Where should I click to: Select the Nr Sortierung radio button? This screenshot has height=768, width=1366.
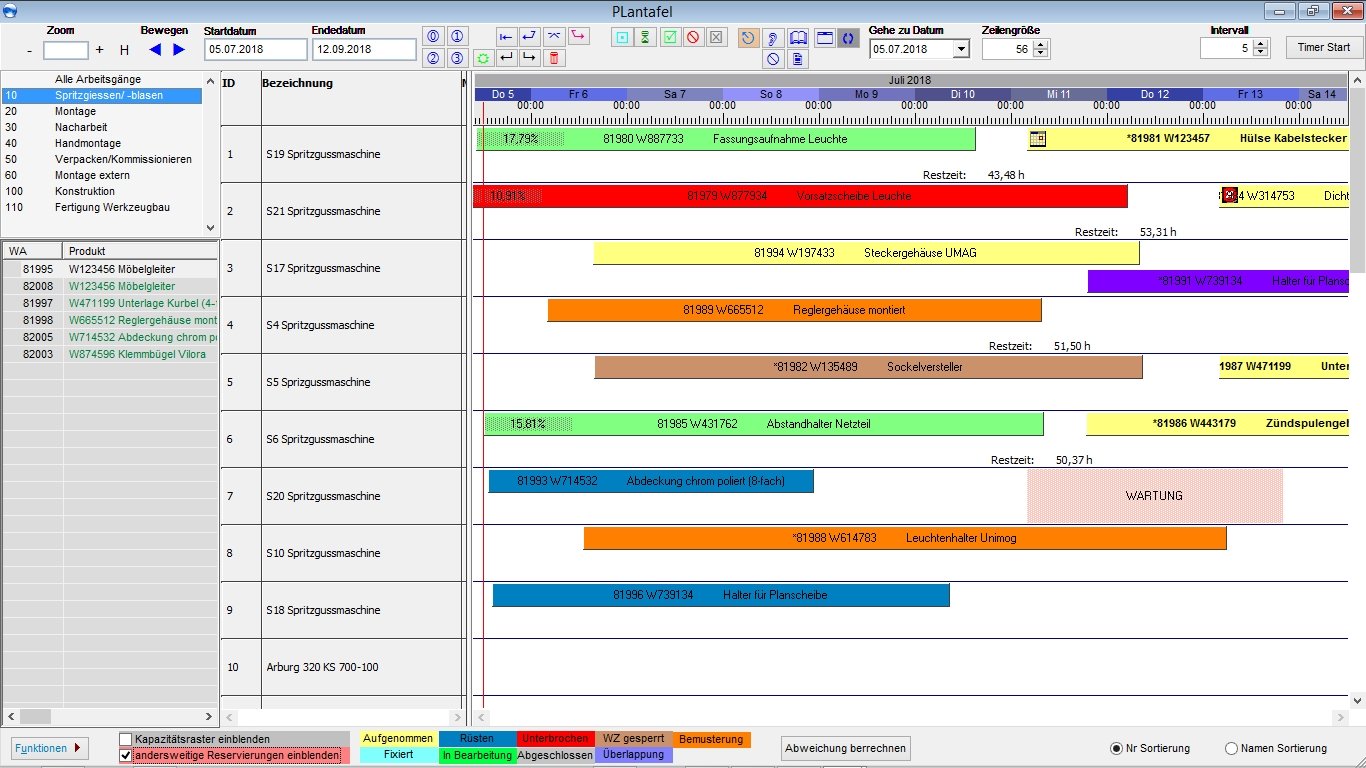(1116, 748)
